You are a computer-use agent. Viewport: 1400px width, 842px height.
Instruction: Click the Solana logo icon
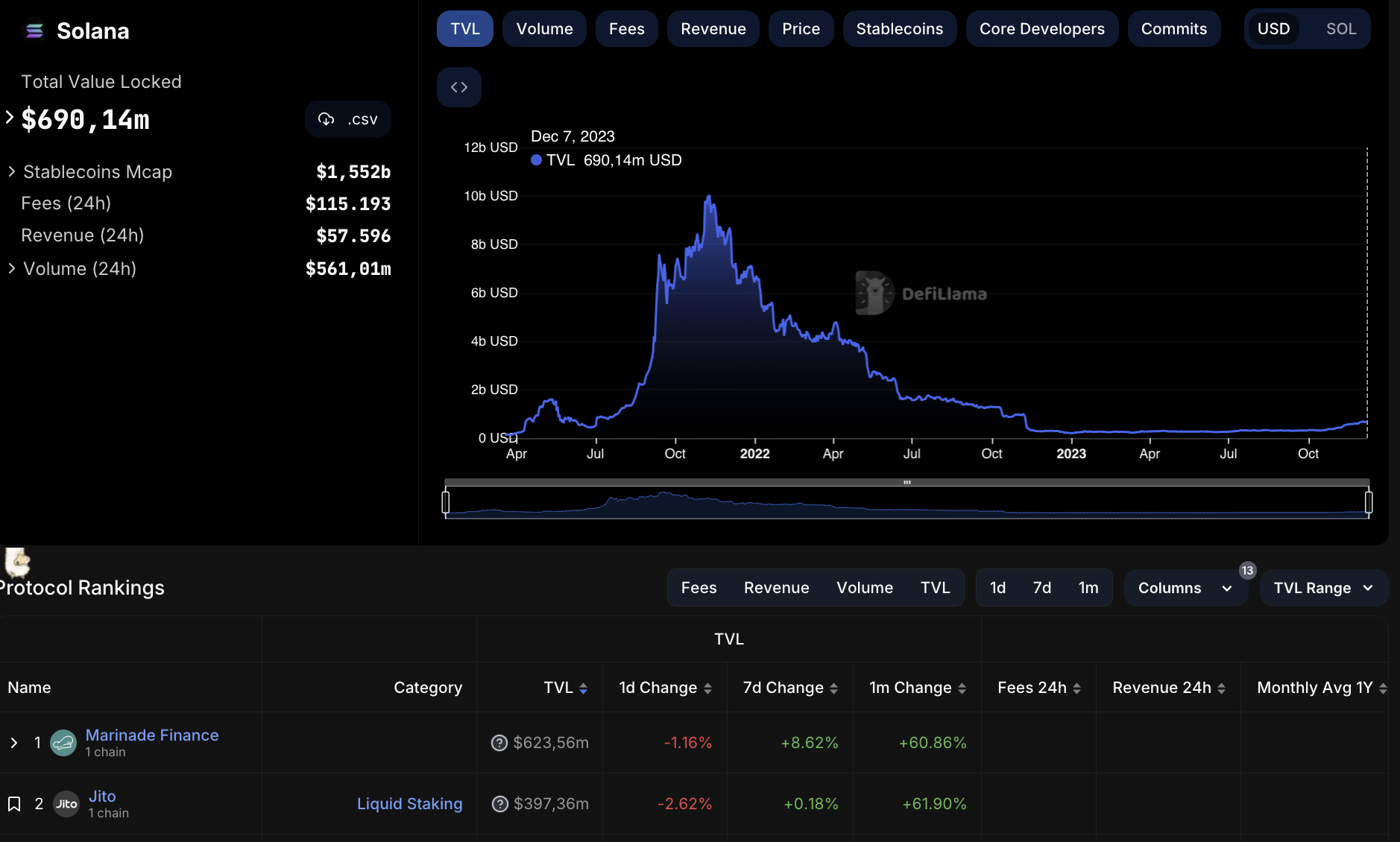(x=34, y=31)
